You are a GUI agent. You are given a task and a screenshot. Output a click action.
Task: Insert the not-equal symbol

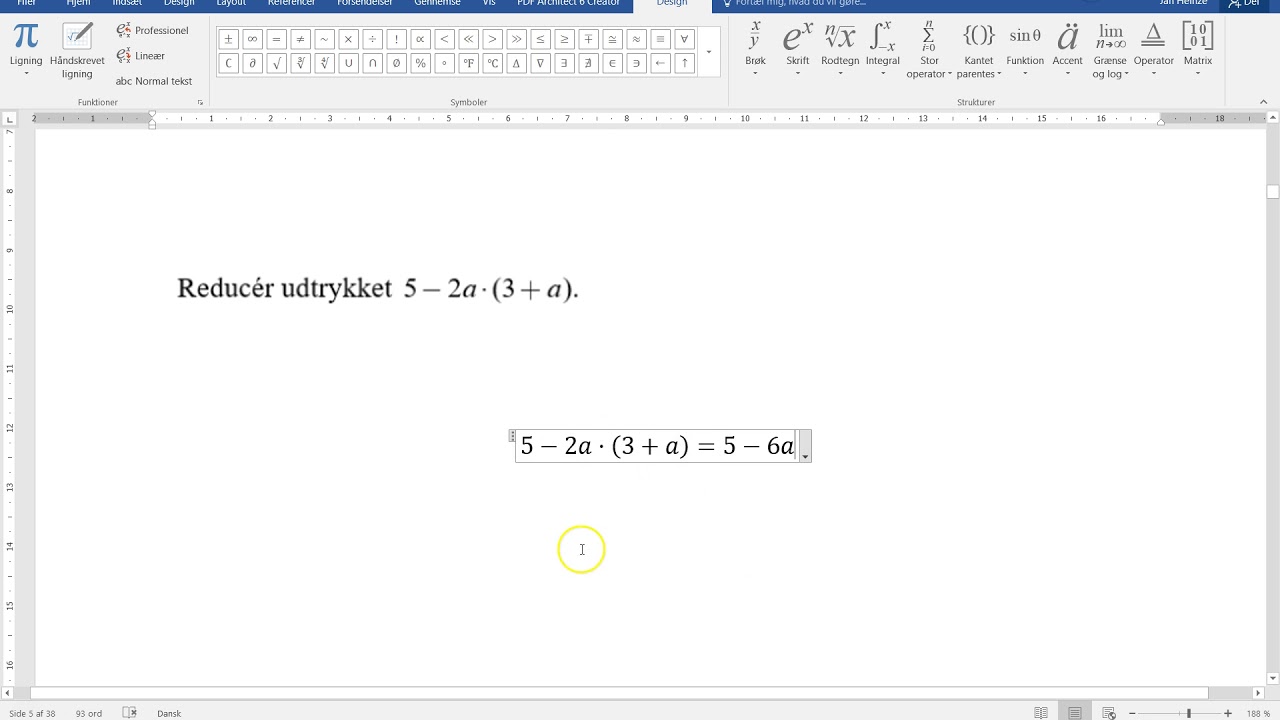(x=300, y=40)
